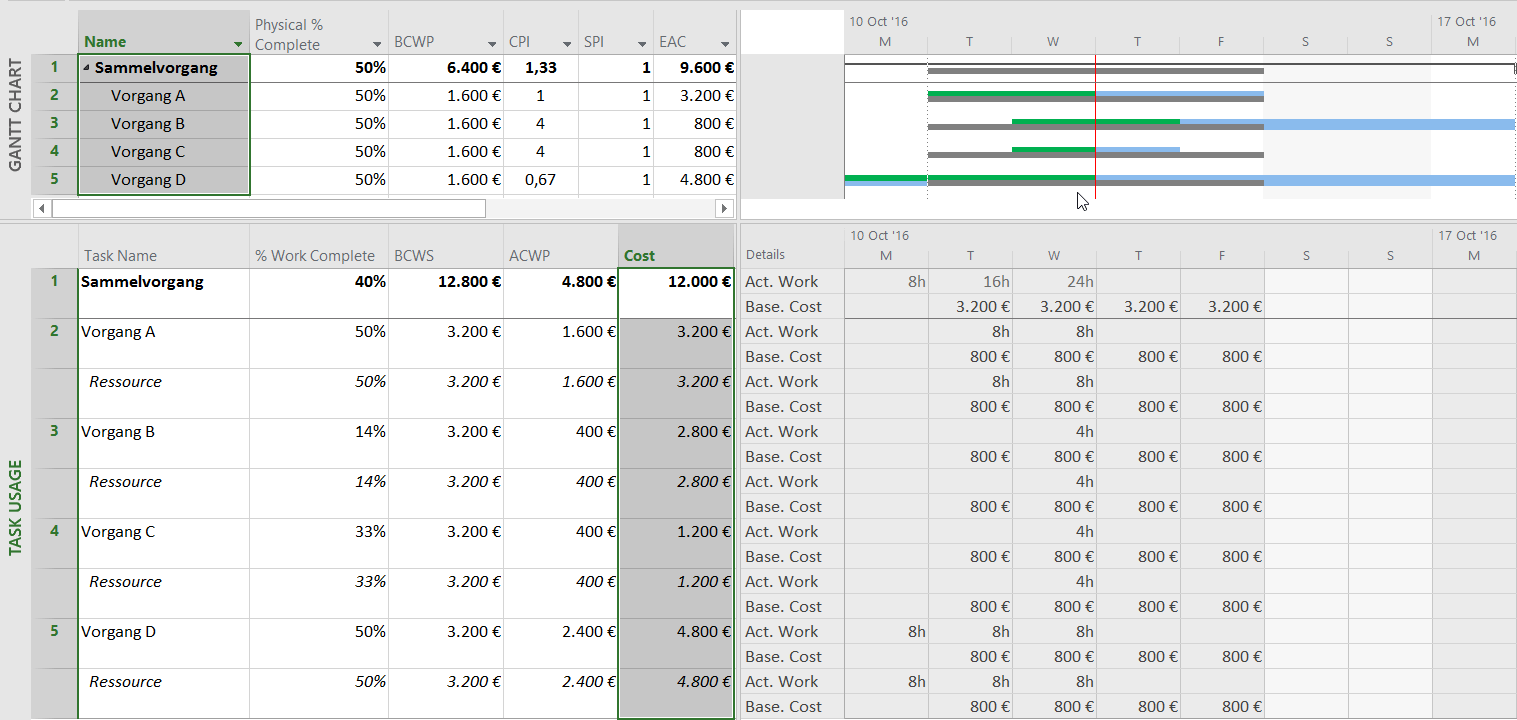This screenshot has height=720, width=1517.
Task: Click the left scroll arrow of the horizontal scrollbar
Action: tap(41, 208)
